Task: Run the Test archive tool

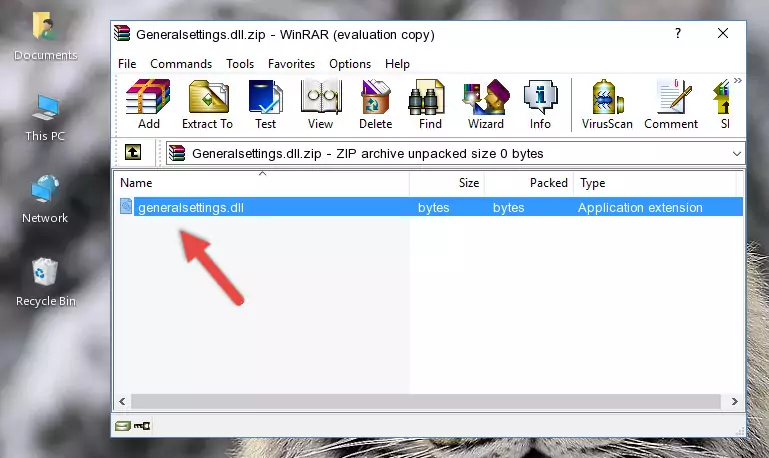Action: pos(265,104)
